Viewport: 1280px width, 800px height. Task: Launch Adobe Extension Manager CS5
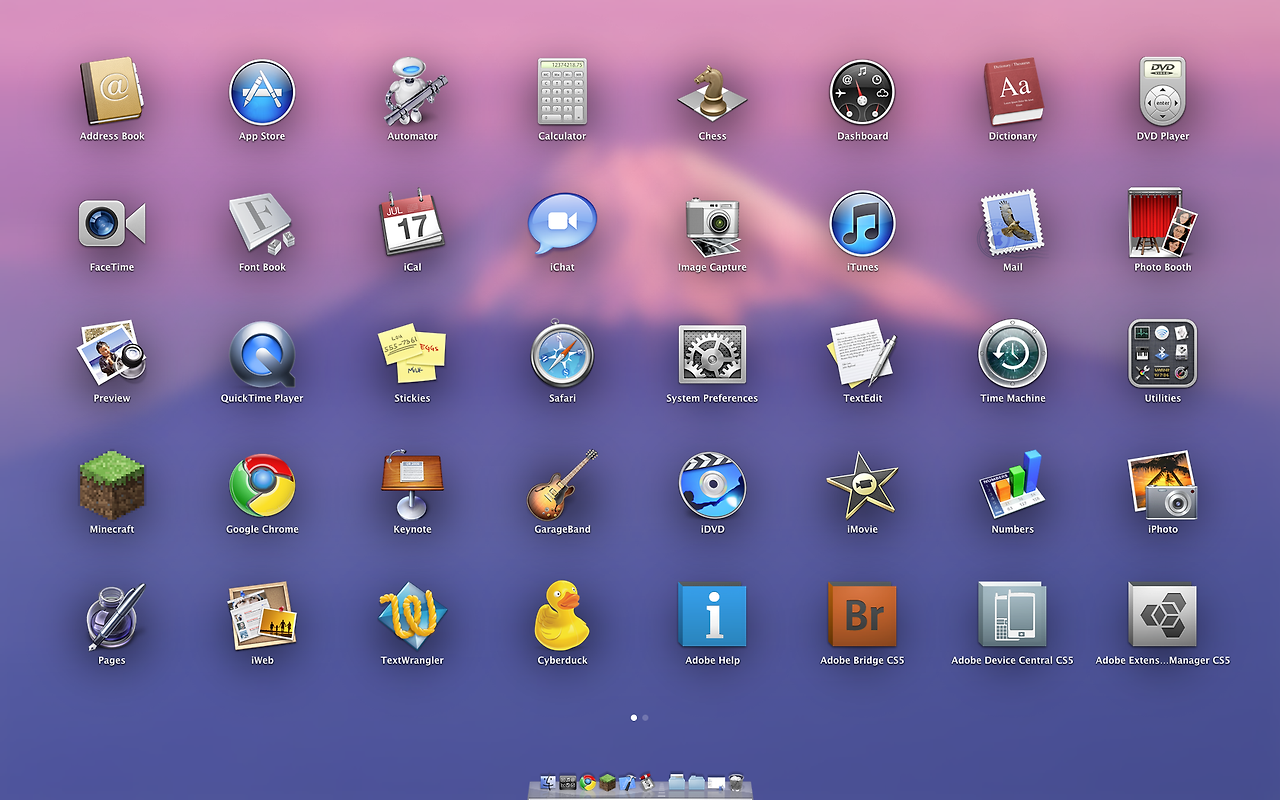point(1162,616)
